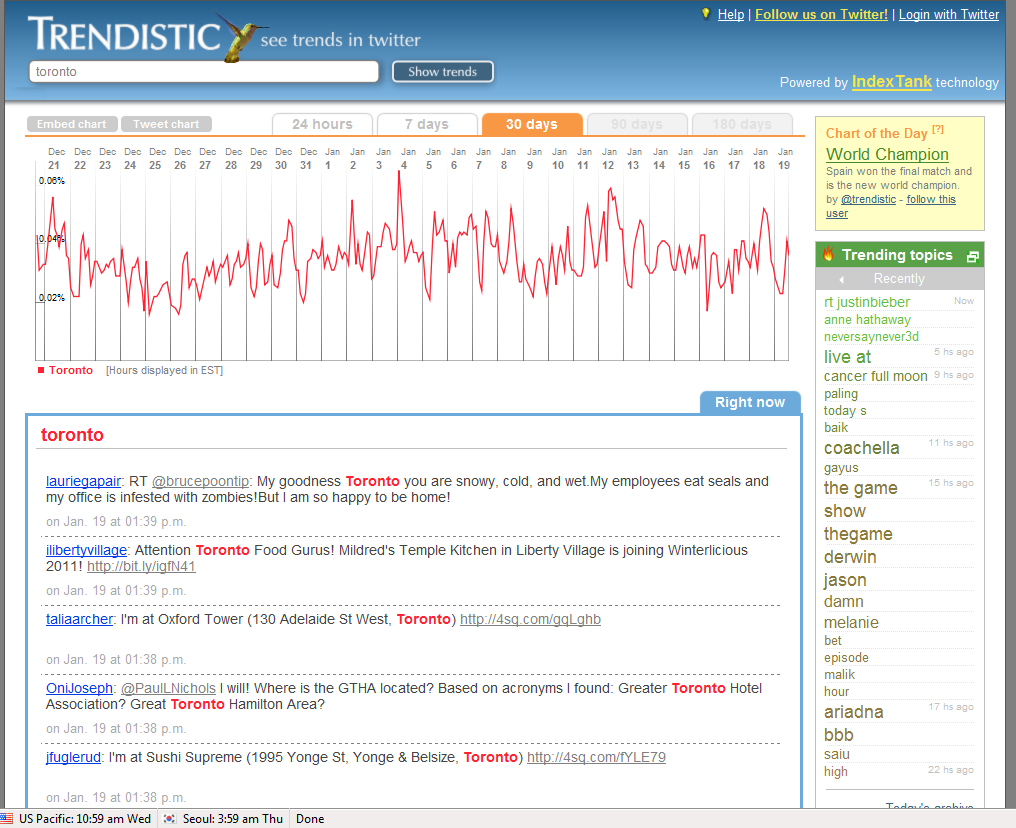Select the 180 days tab
The height and width of the screenshot is (828, 1016).
tap(742, 124)
